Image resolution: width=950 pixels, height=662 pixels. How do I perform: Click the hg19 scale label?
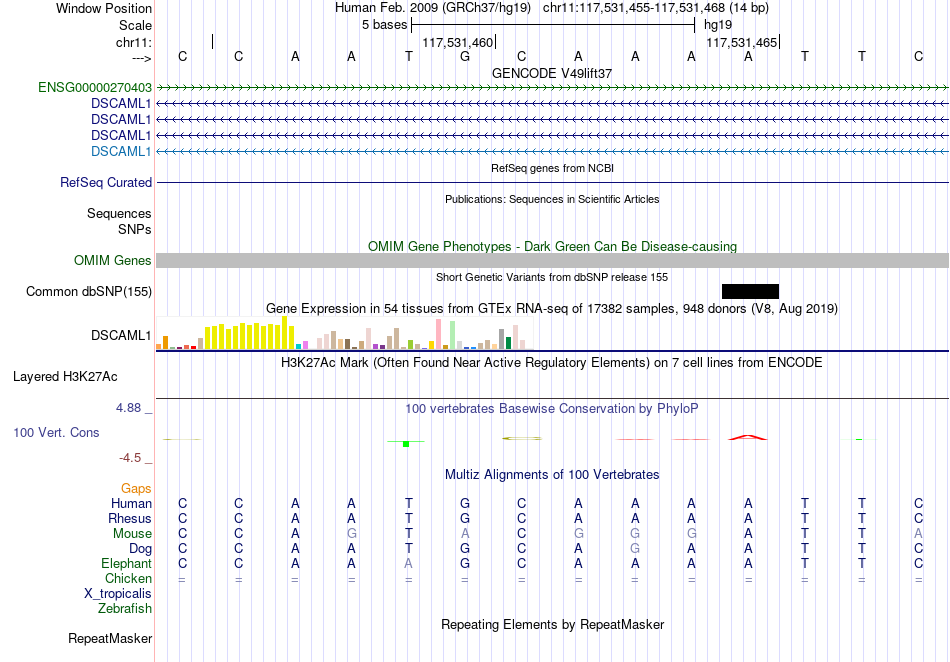pyautogui.click(x=718, y=25)
